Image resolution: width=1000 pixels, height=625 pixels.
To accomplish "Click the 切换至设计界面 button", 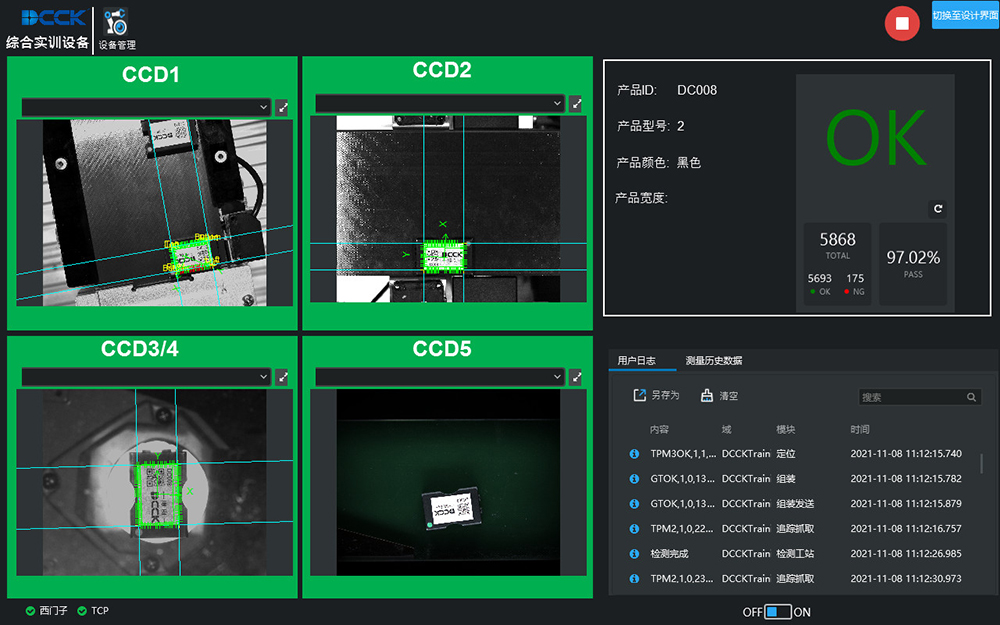I will [x=964, y=15].
